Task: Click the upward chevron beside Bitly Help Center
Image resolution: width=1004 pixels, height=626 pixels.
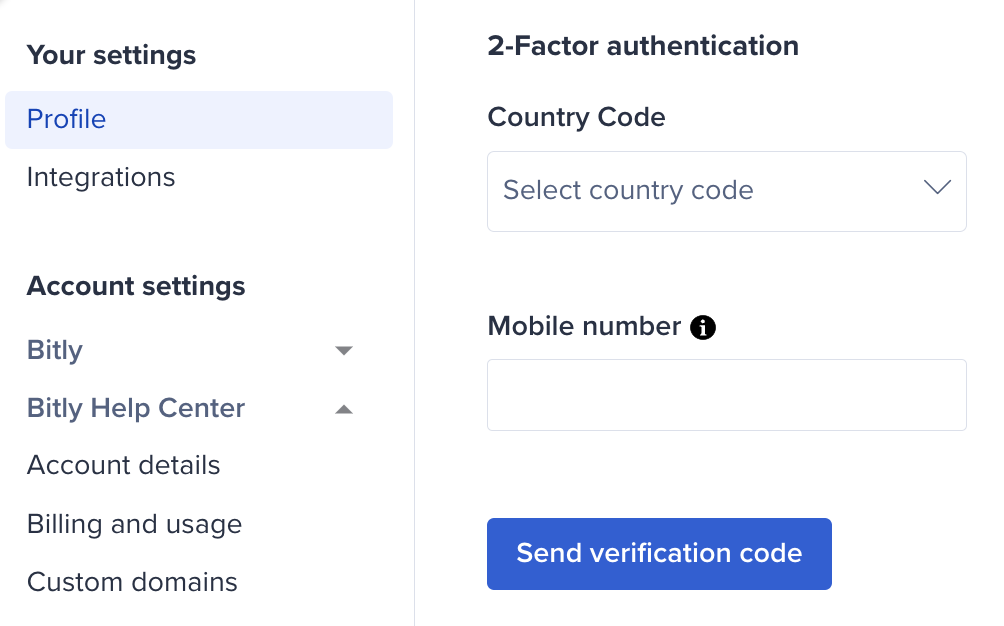Action: coord(344,408)
